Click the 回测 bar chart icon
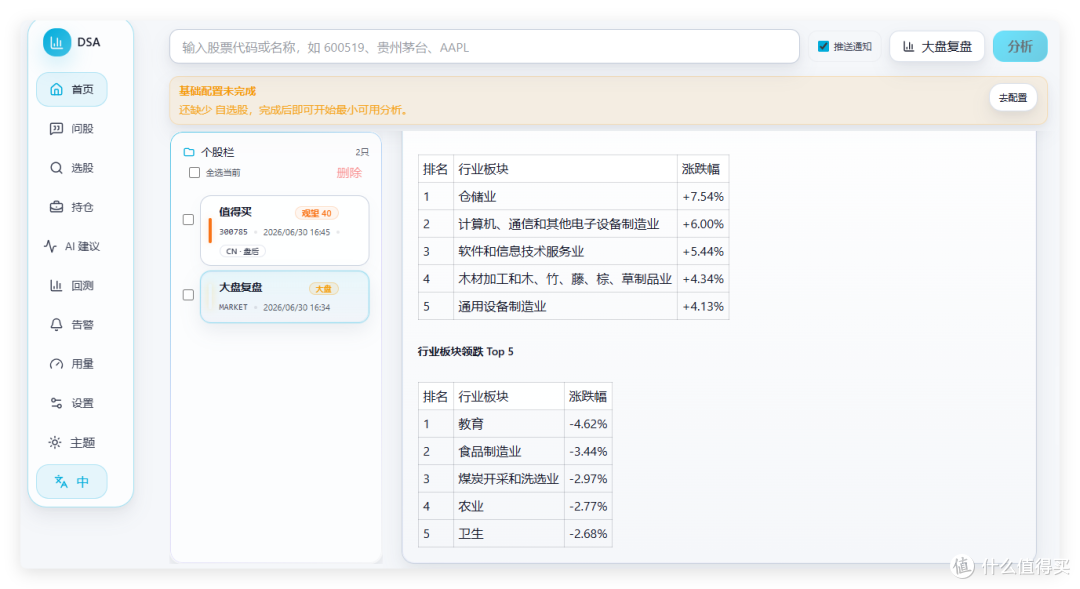Image resolution: width=1080 pixels, height=589 pixels. (56, 286)
